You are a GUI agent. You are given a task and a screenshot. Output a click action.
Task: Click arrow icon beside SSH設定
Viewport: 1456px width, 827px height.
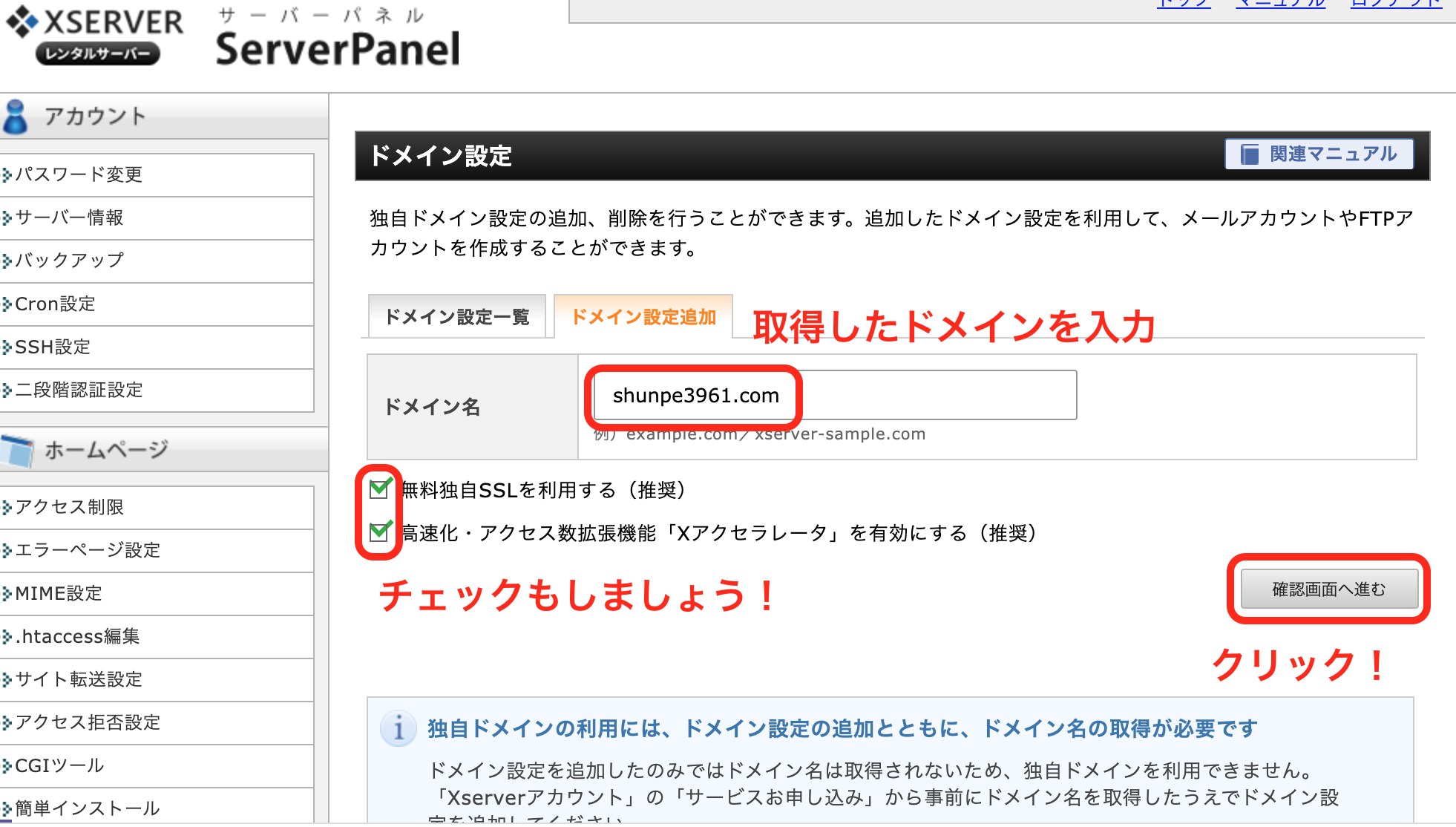tap(7, 347)
